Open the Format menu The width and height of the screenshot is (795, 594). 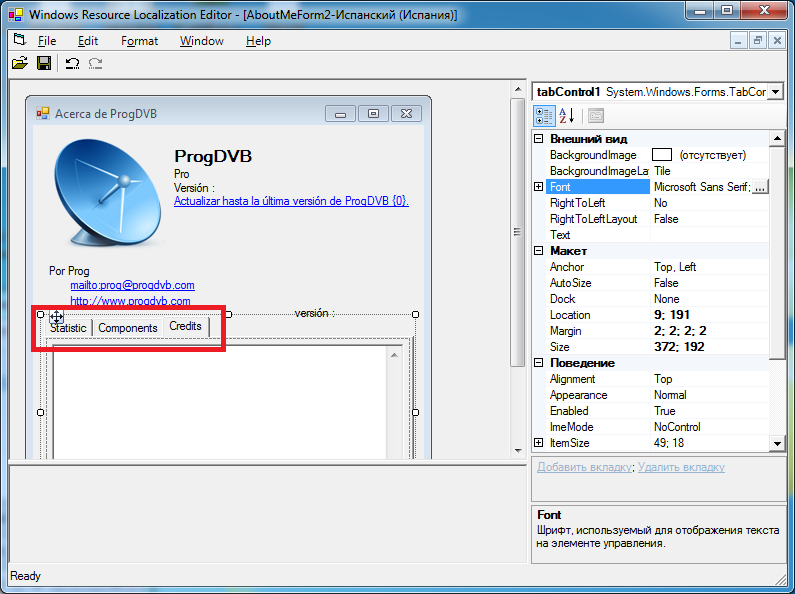pos(139,41)
